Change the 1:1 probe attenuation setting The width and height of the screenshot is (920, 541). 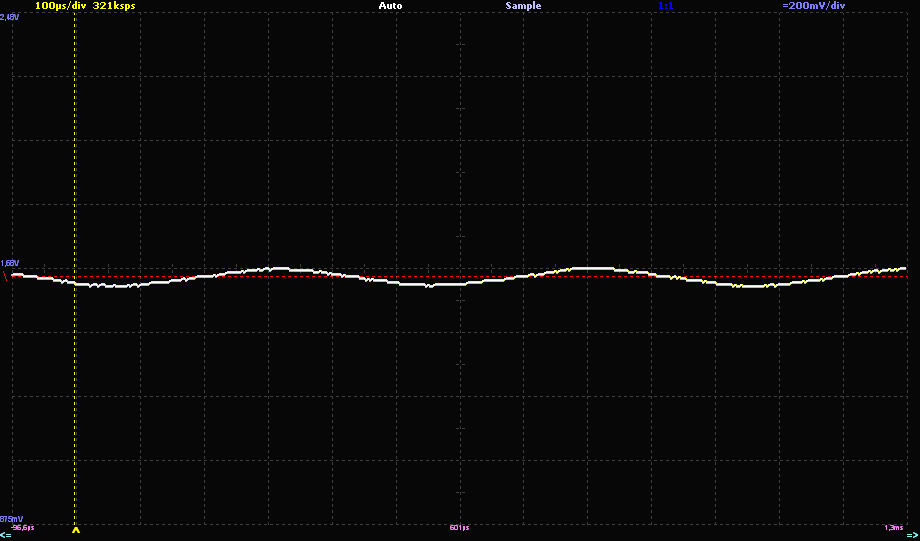(666, 6)
